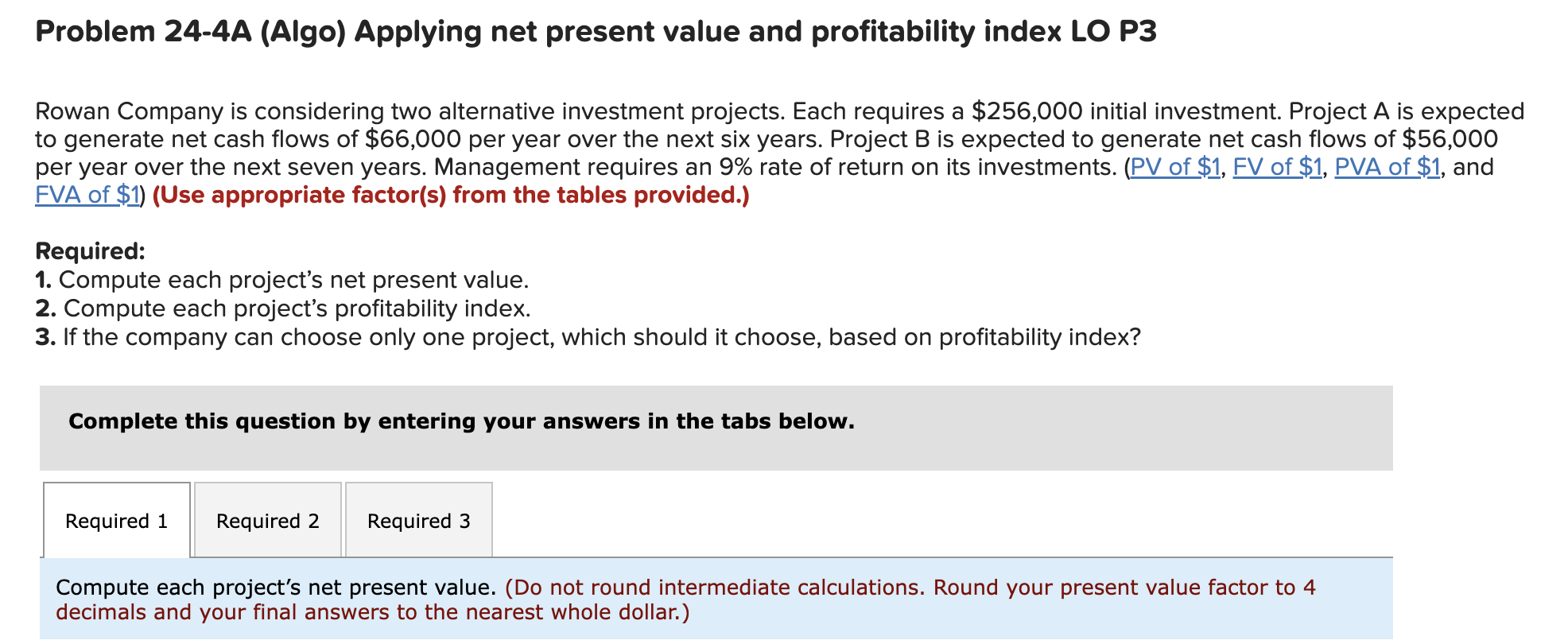Image resolution: width=1568 pixels, height=644 pixels.
Task: Reopen the Required 1 worksheet tab
Action: pos(116,520)
